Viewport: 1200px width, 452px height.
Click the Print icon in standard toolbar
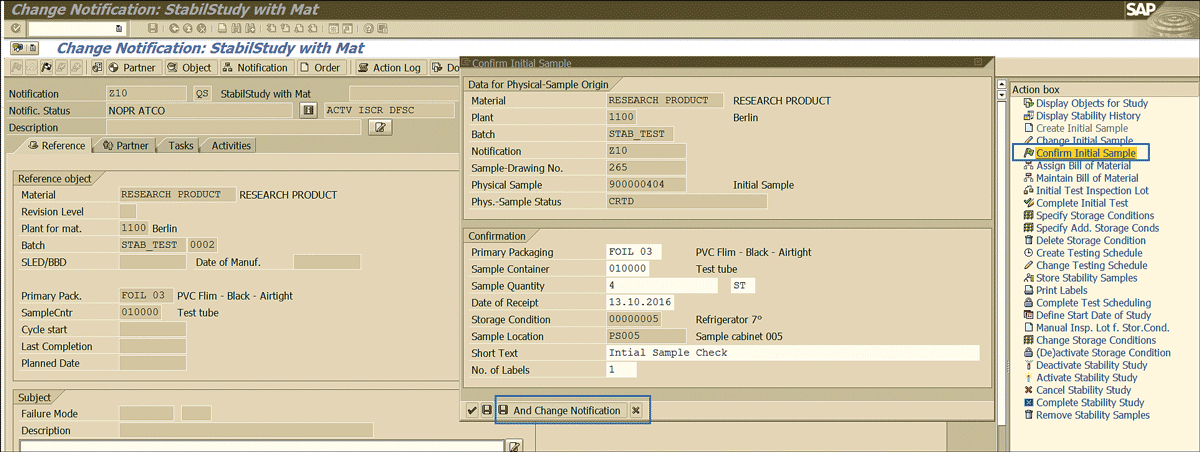click(x=222, y=28)
